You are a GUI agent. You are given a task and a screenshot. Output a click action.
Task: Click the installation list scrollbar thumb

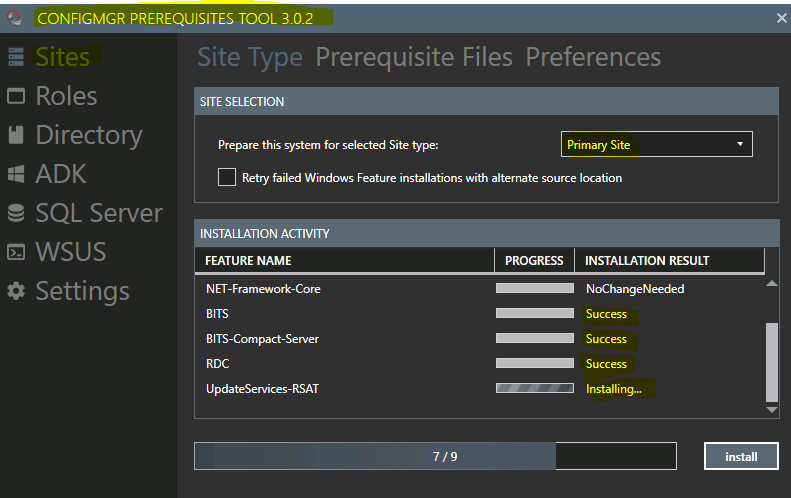[771, 362]
